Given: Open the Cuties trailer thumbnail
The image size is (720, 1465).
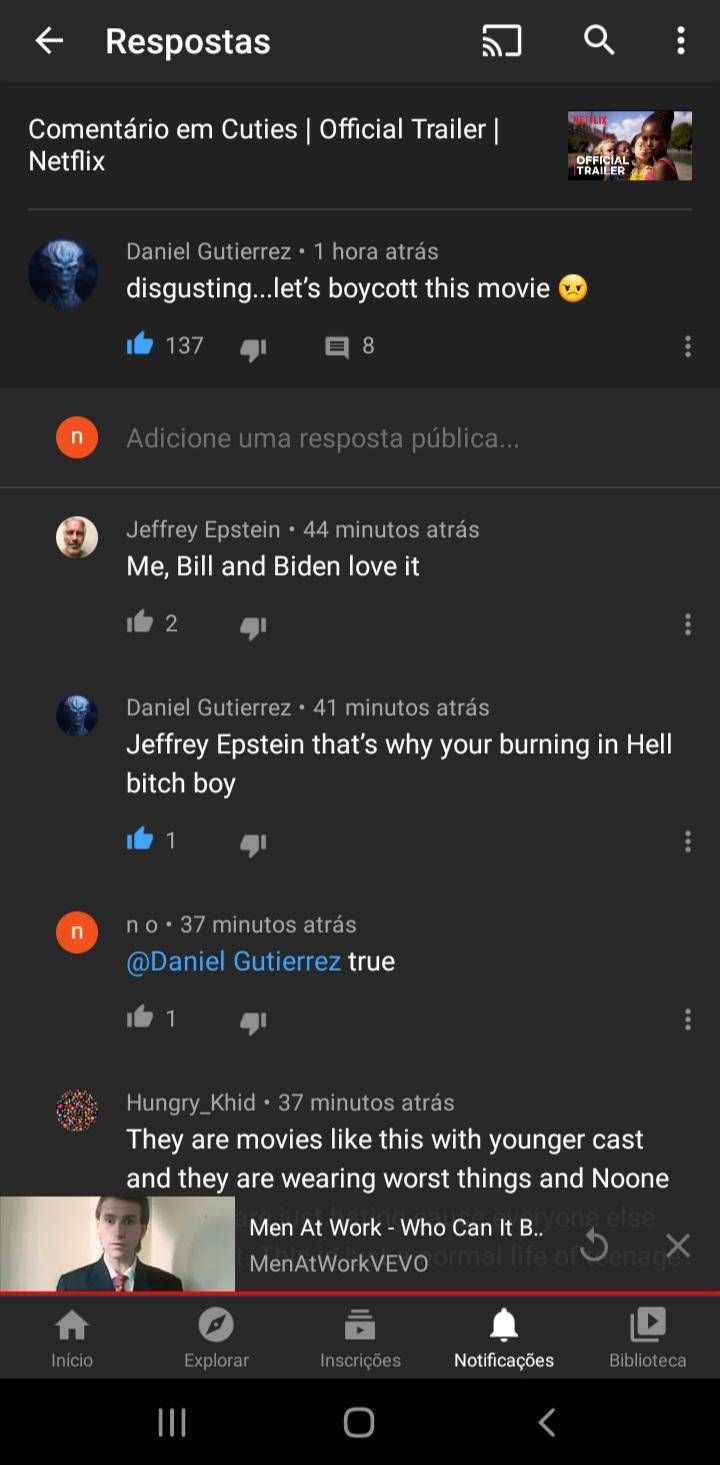Looking at the screenshot, I should [630, 146].
